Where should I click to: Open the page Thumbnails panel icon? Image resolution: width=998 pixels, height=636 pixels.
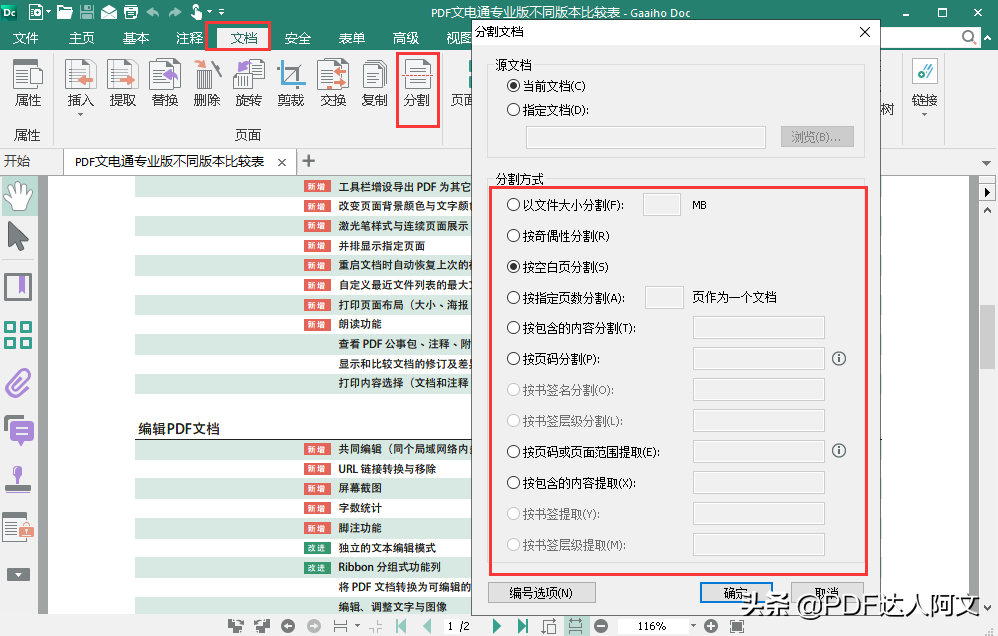[x=18, y=335]
